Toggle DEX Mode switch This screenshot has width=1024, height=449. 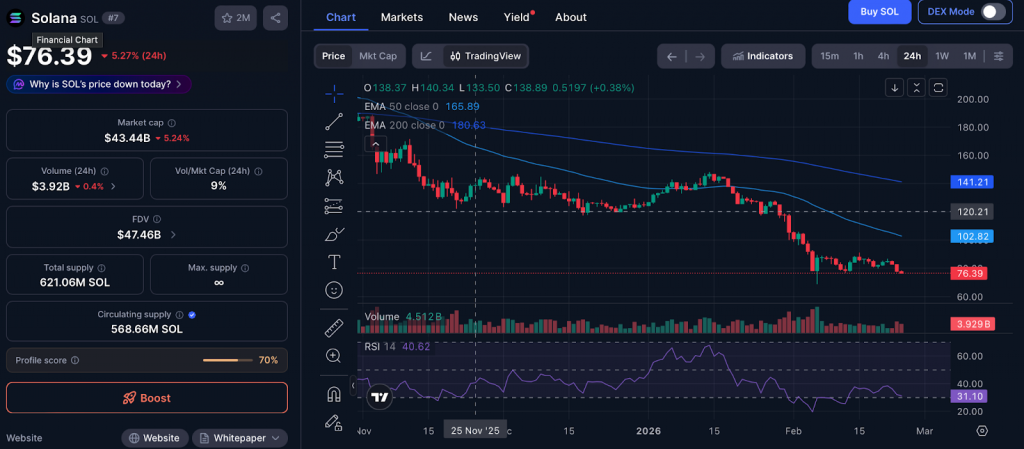(991, 12)
